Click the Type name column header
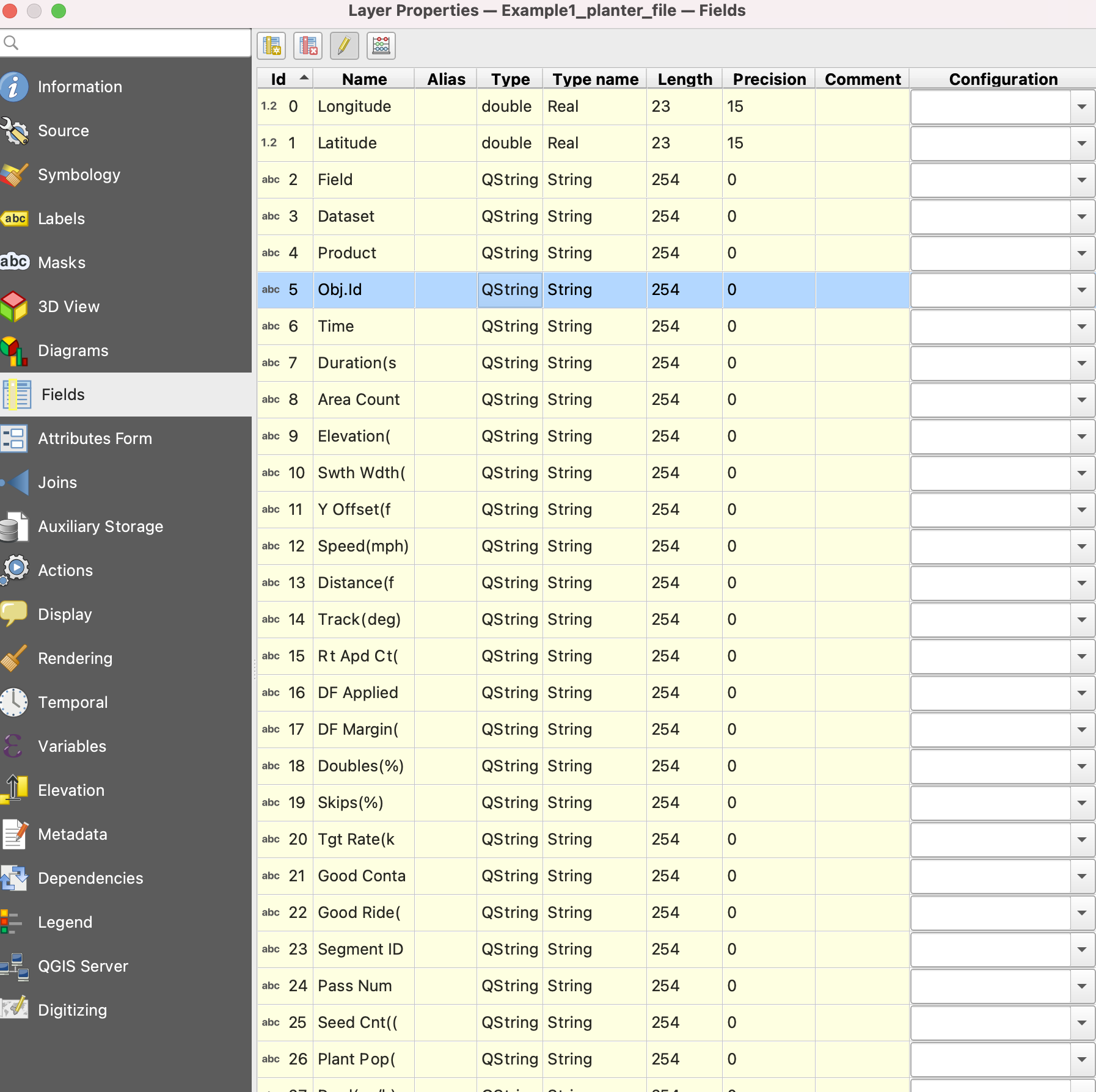The image size is (1096, 1092). [x=594, y=79]
